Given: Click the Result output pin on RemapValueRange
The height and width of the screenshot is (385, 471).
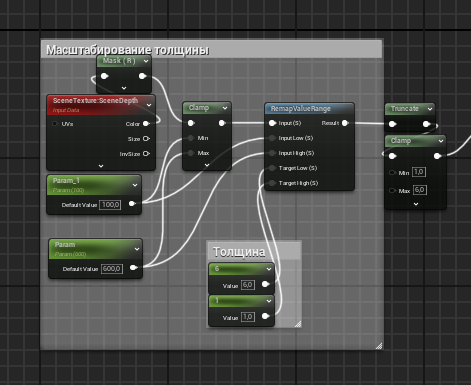Looking at the screenshot, I should click(x=345, y=123).
